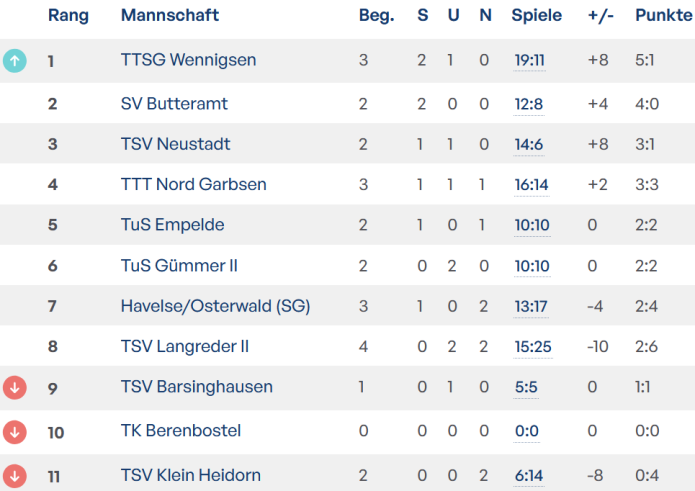695x491 pixels.
Task: Click the Mannschaft column header
Action: pos(169,16)
